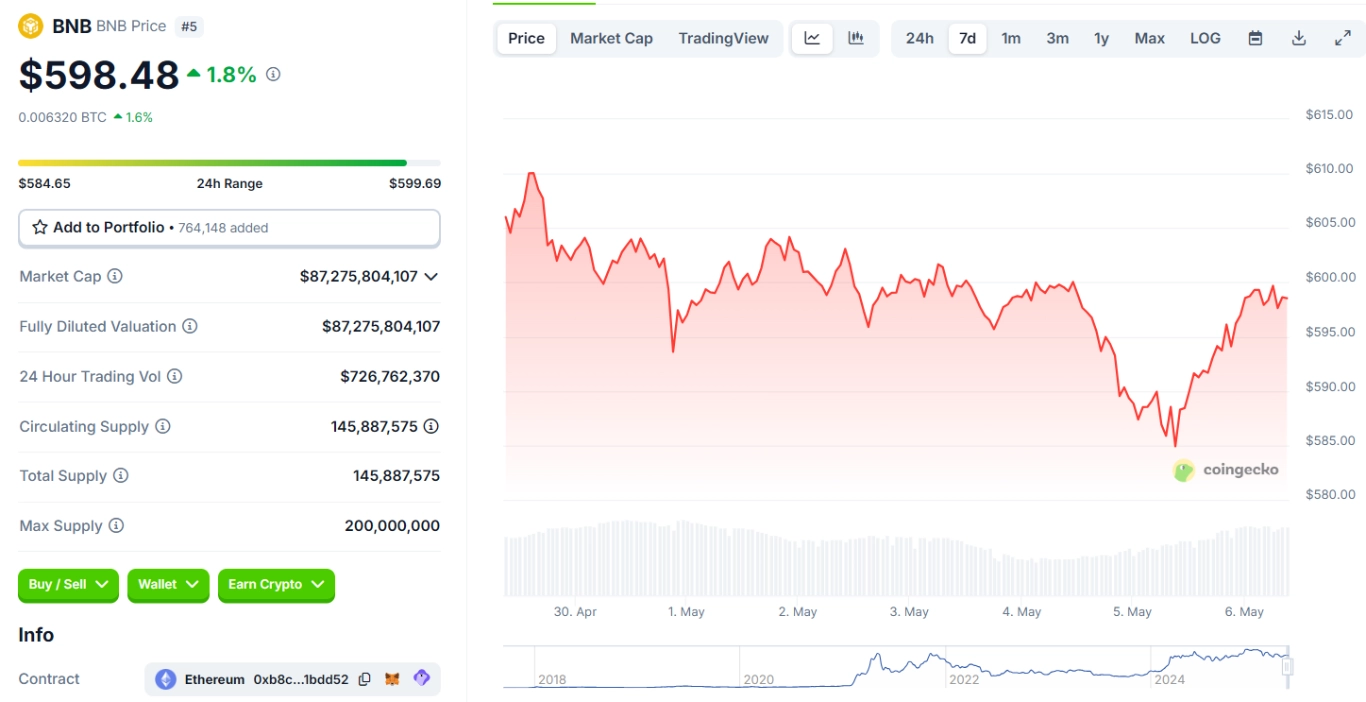The height and width of the screenshot is (702, 1366).
Task: Click the star icon in Add to Portfolio
Action: tap(40, 227)
